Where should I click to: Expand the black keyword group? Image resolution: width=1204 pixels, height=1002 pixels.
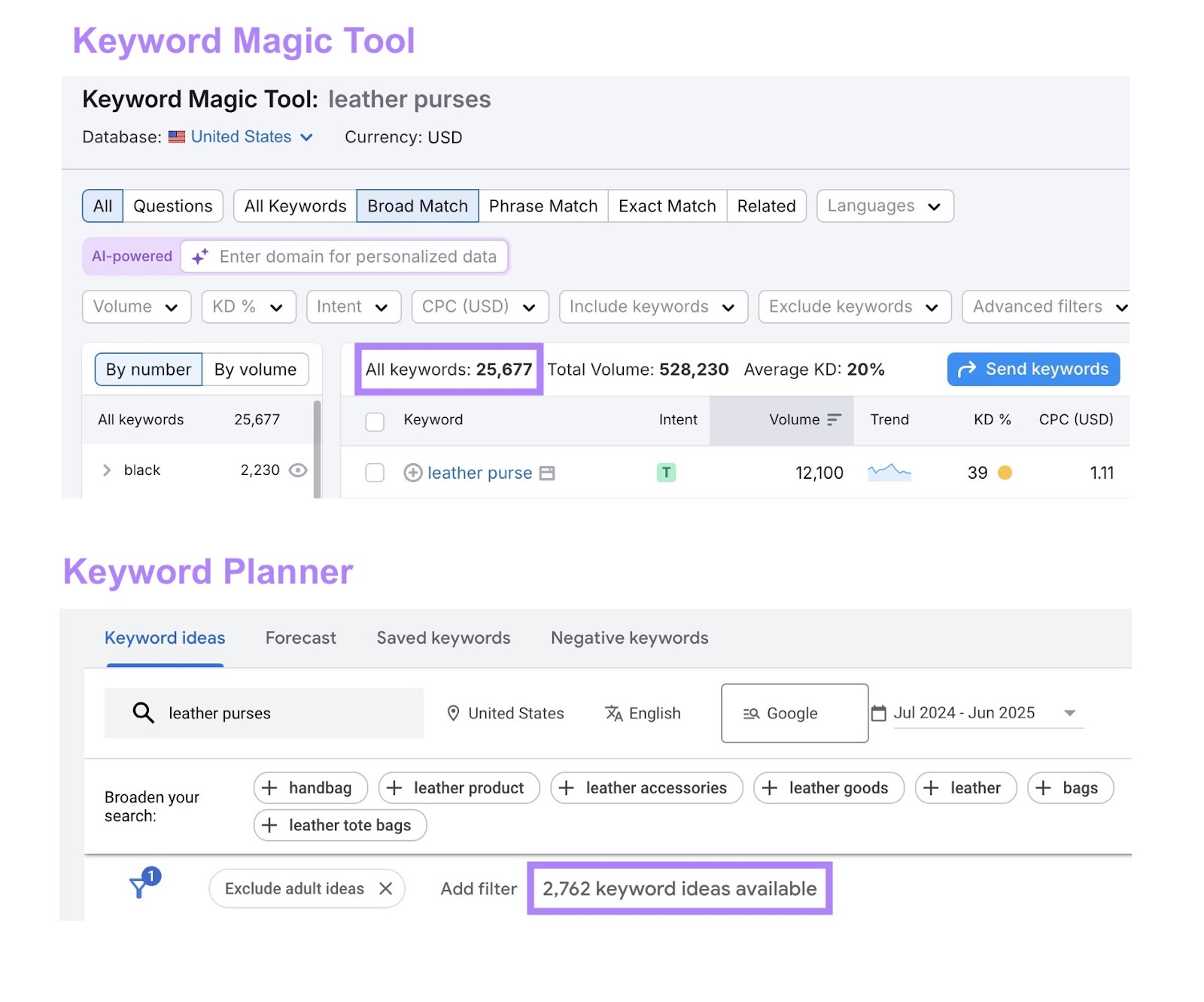click(x=107, y=470)
